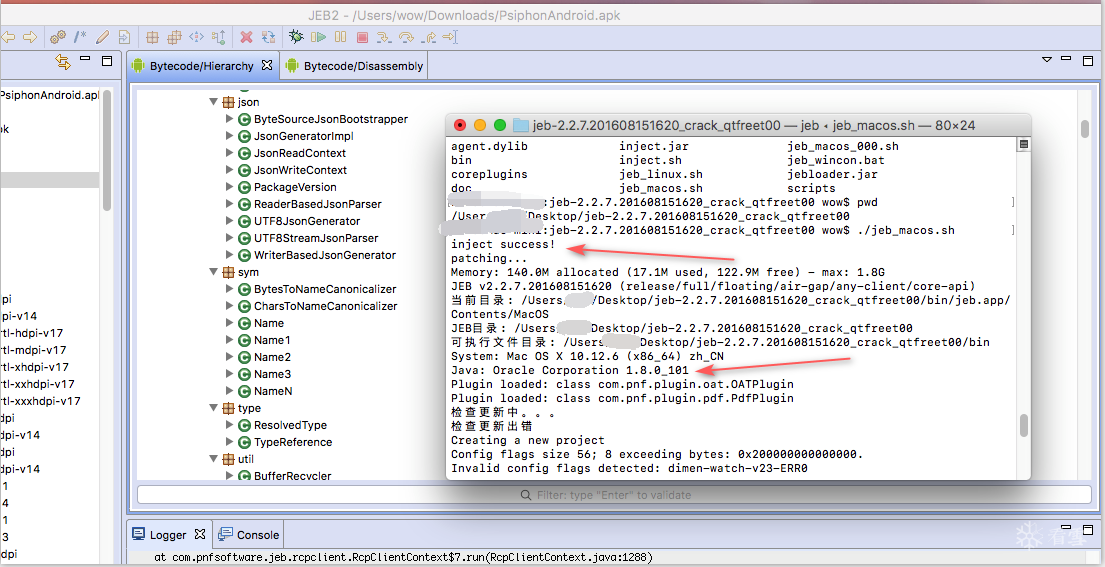This screenshot has width=1105, height=567.
Task: Select the JsonReadContext class
Action: click(300, 153)
